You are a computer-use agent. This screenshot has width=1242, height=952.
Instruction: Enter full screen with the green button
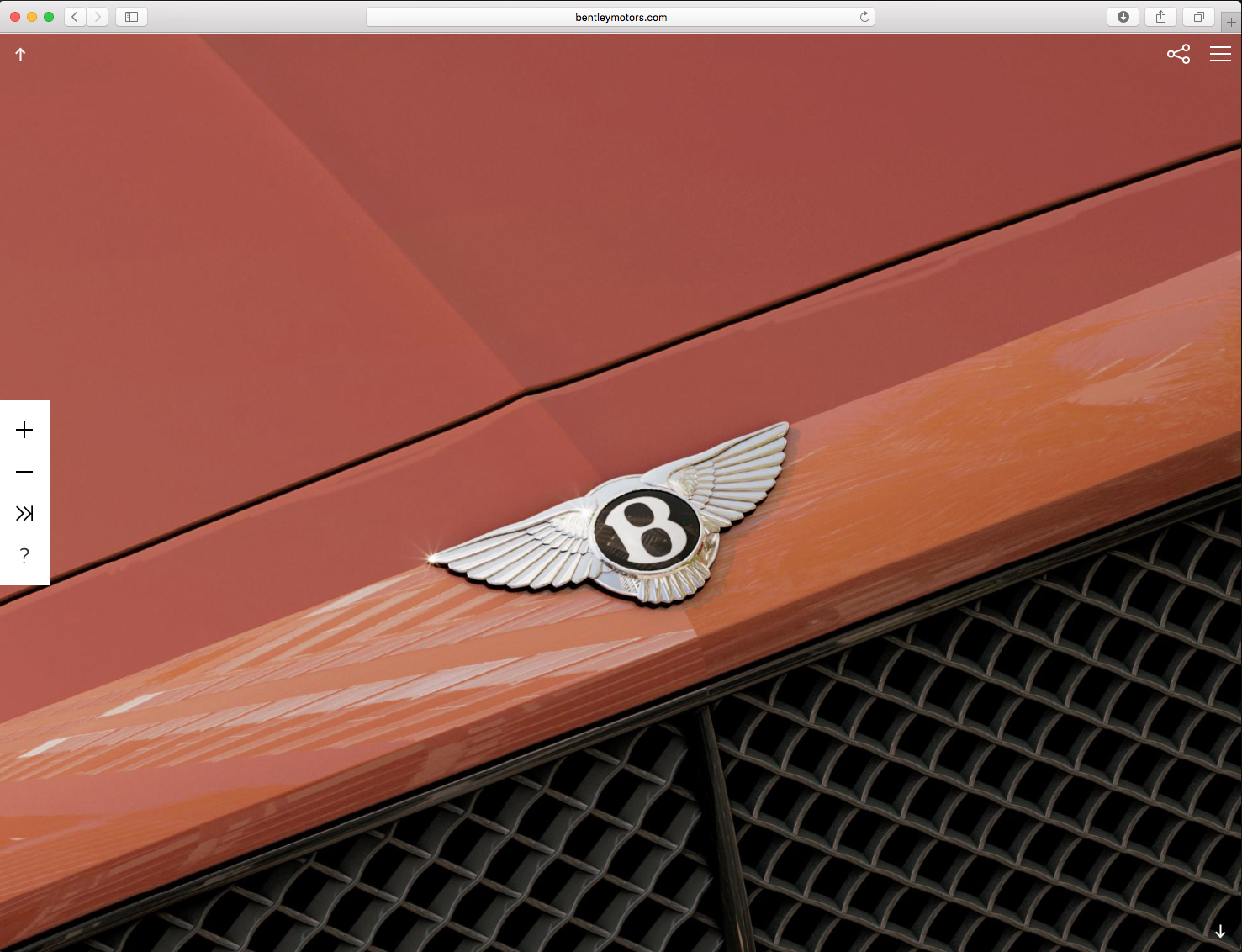point(49,17)
